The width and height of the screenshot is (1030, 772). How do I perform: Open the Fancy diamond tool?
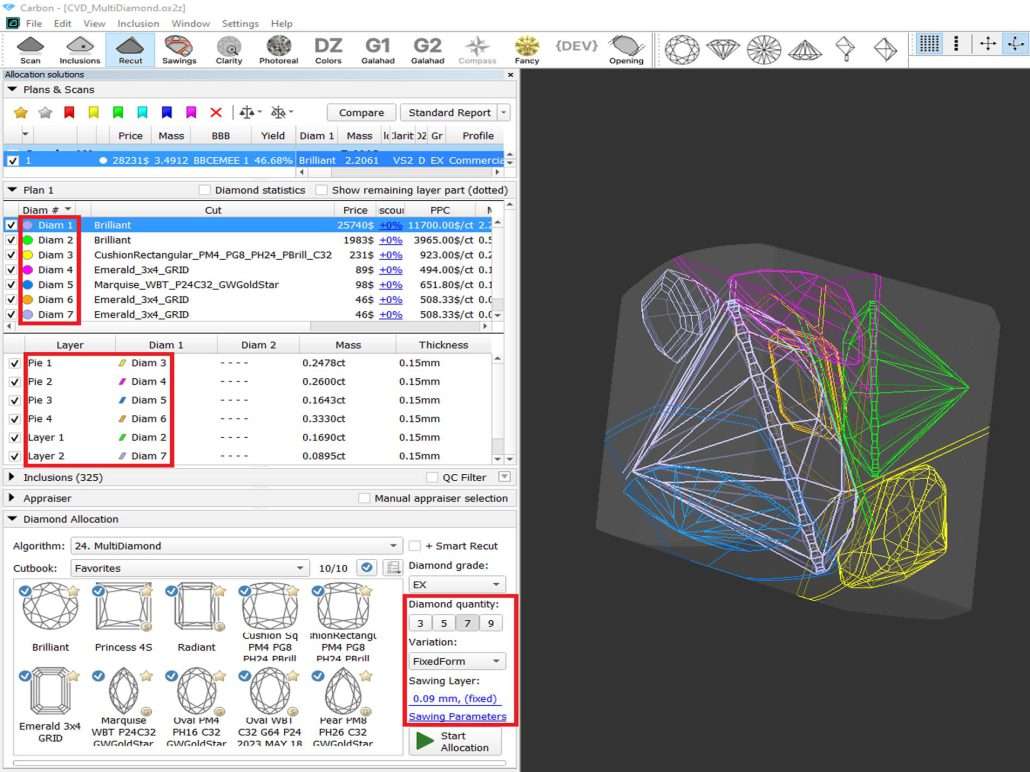[x=526, y=48]
